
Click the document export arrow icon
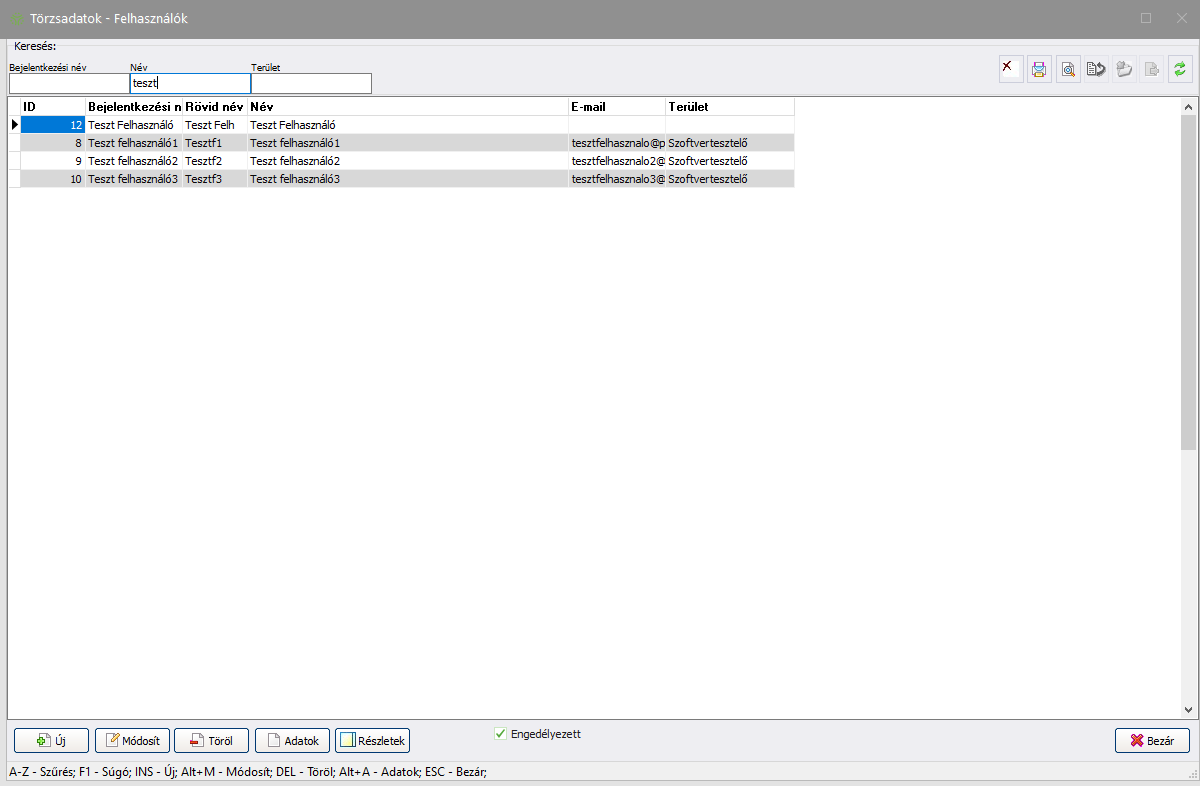click(1096, 69)
